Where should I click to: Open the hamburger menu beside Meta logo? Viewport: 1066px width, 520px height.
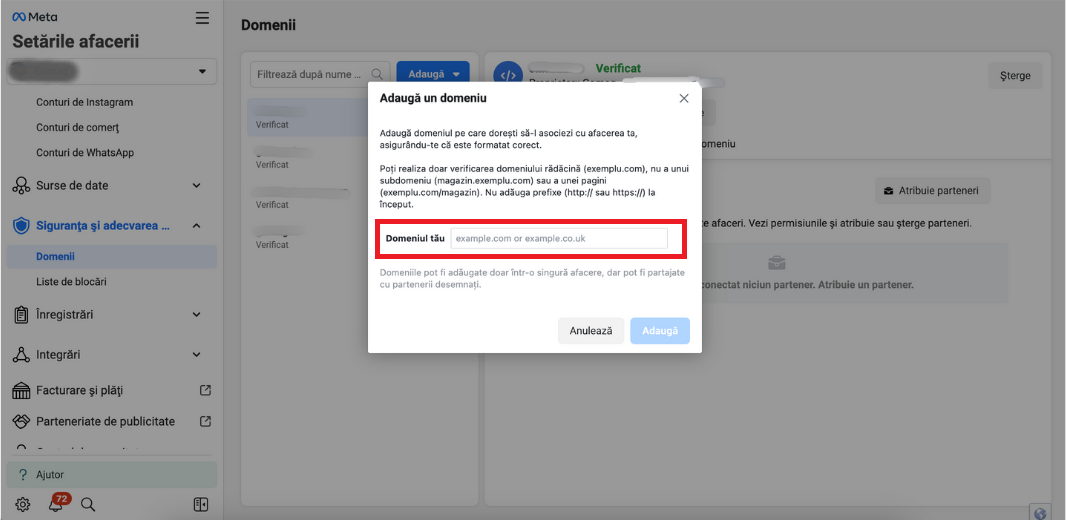point(203,18)
